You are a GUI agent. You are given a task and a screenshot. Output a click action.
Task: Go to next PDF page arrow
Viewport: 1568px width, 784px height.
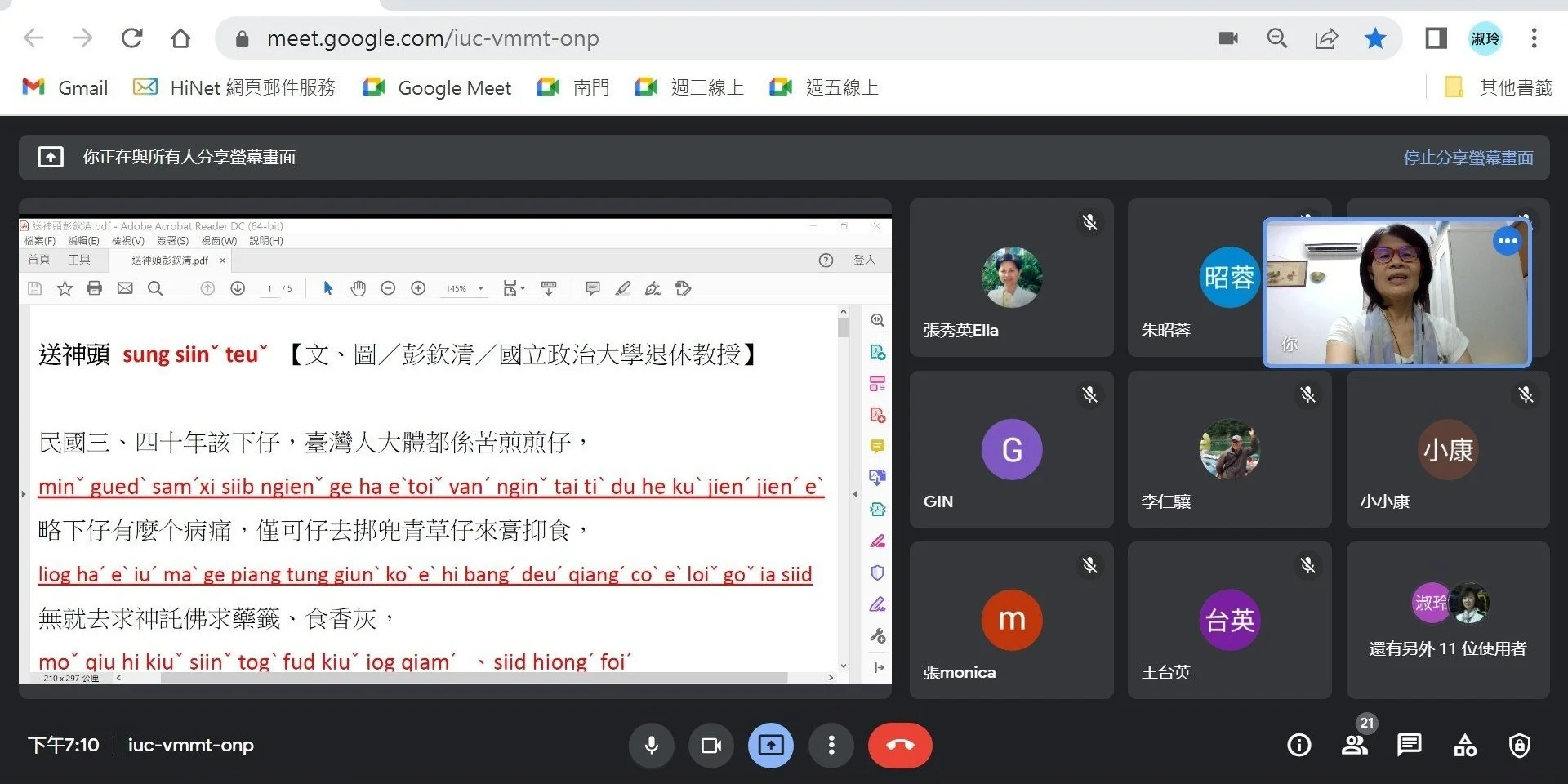pos(238,288)
